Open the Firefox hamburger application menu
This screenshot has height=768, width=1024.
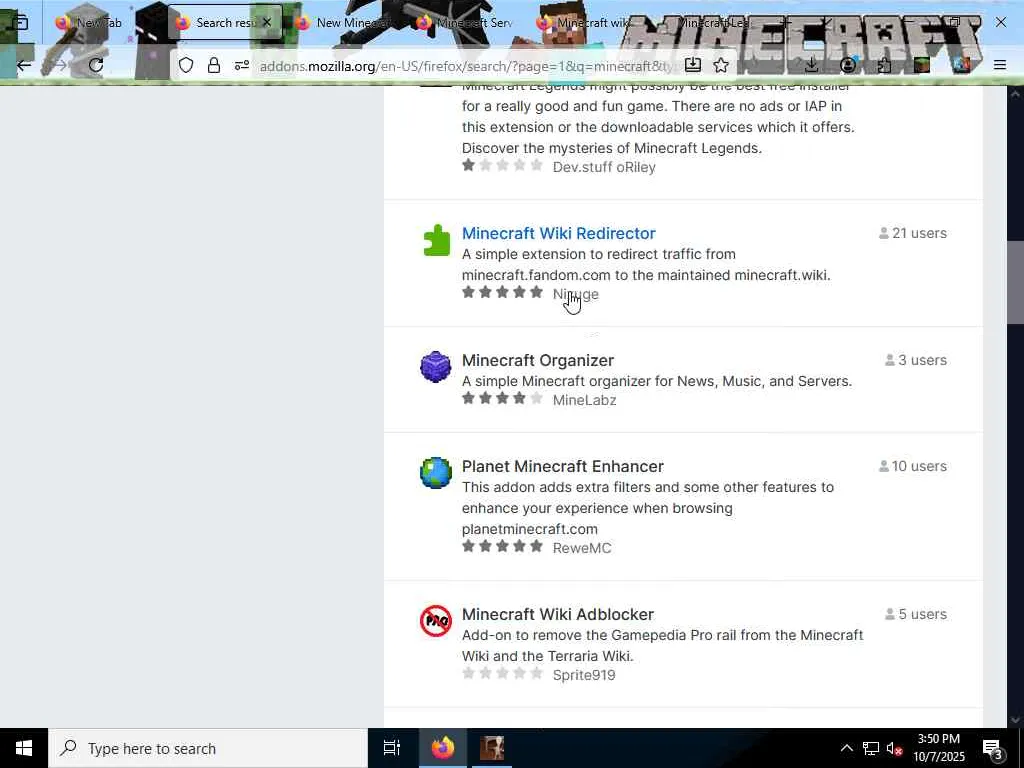tap(1000, 65)
